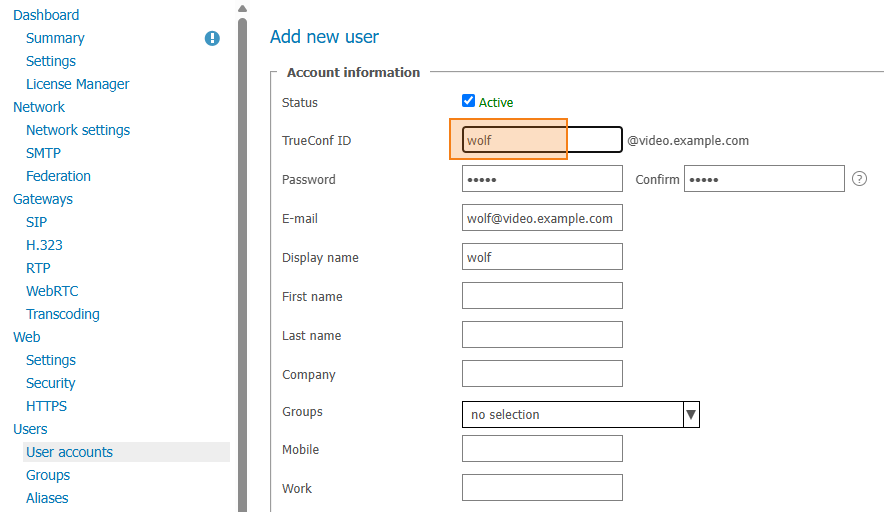Viewport: 884px width, 512px height.
Task: Open the WebRTC gateway page
Action: pos(52,291)
